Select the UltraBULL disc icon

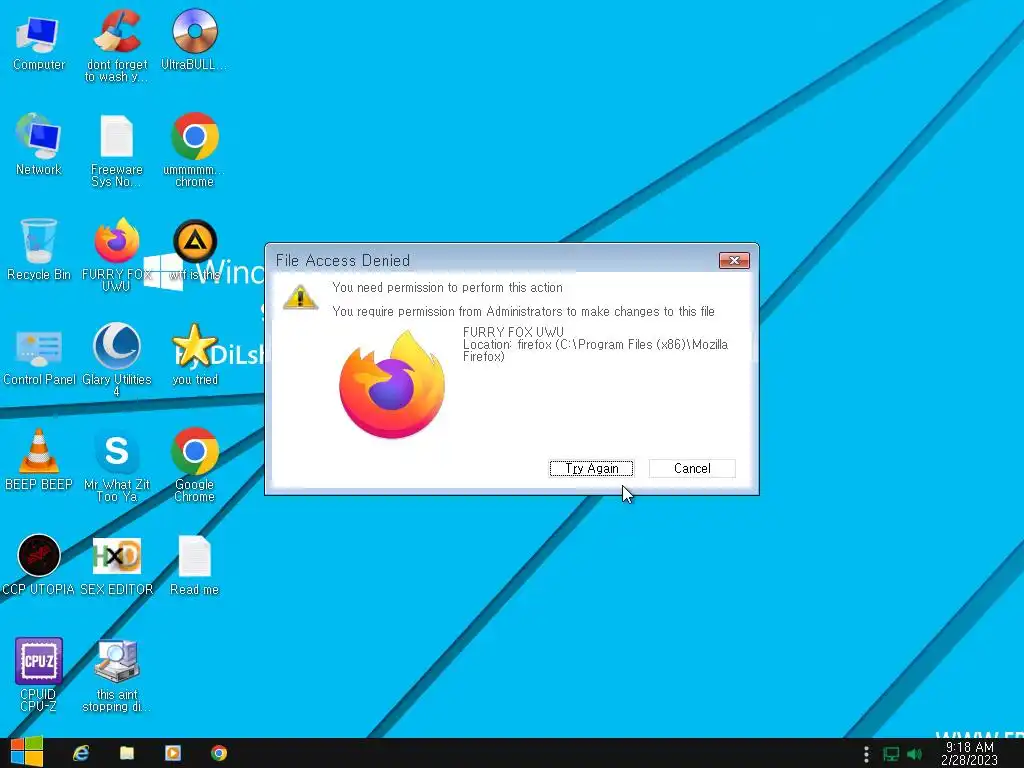point(194,40)
